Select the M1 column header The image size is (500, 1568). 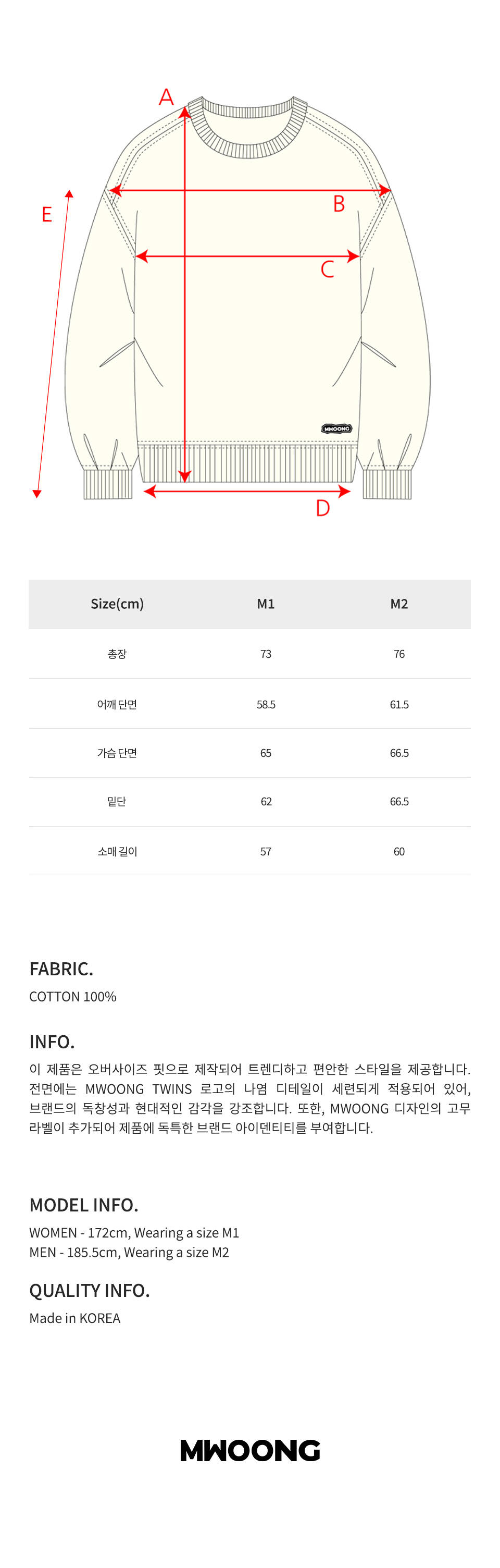pos(266,604)
